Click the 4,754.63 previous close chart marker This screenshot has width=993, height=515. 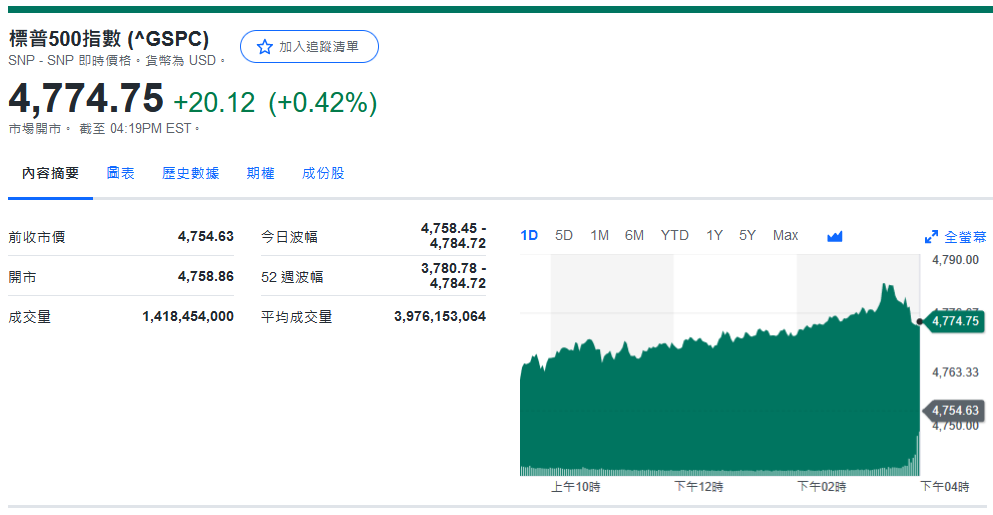954,410
